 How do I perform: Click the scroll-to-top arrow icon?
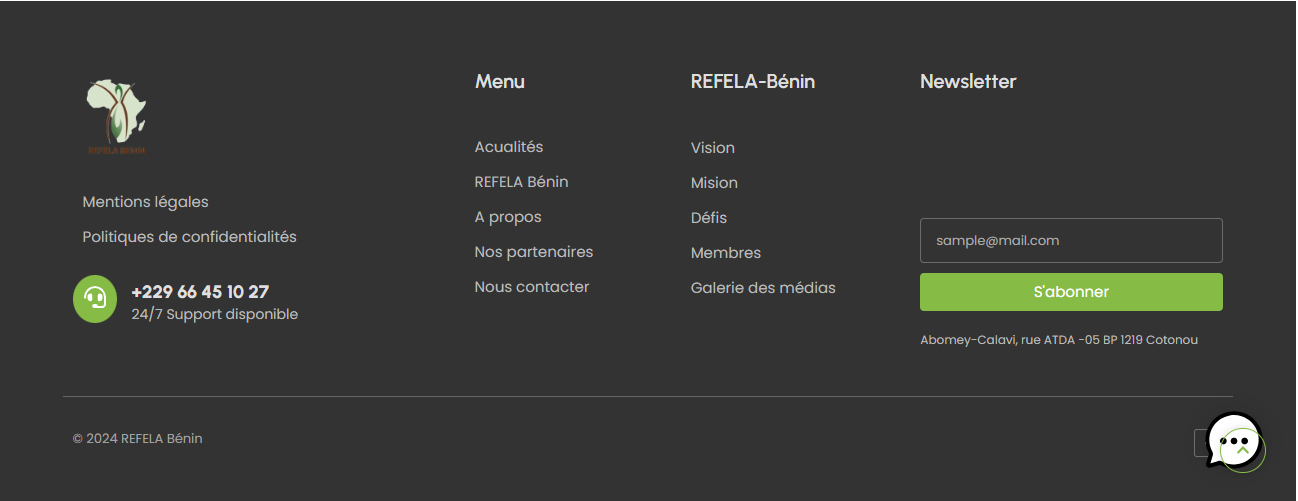click(x=1243, y=451)
